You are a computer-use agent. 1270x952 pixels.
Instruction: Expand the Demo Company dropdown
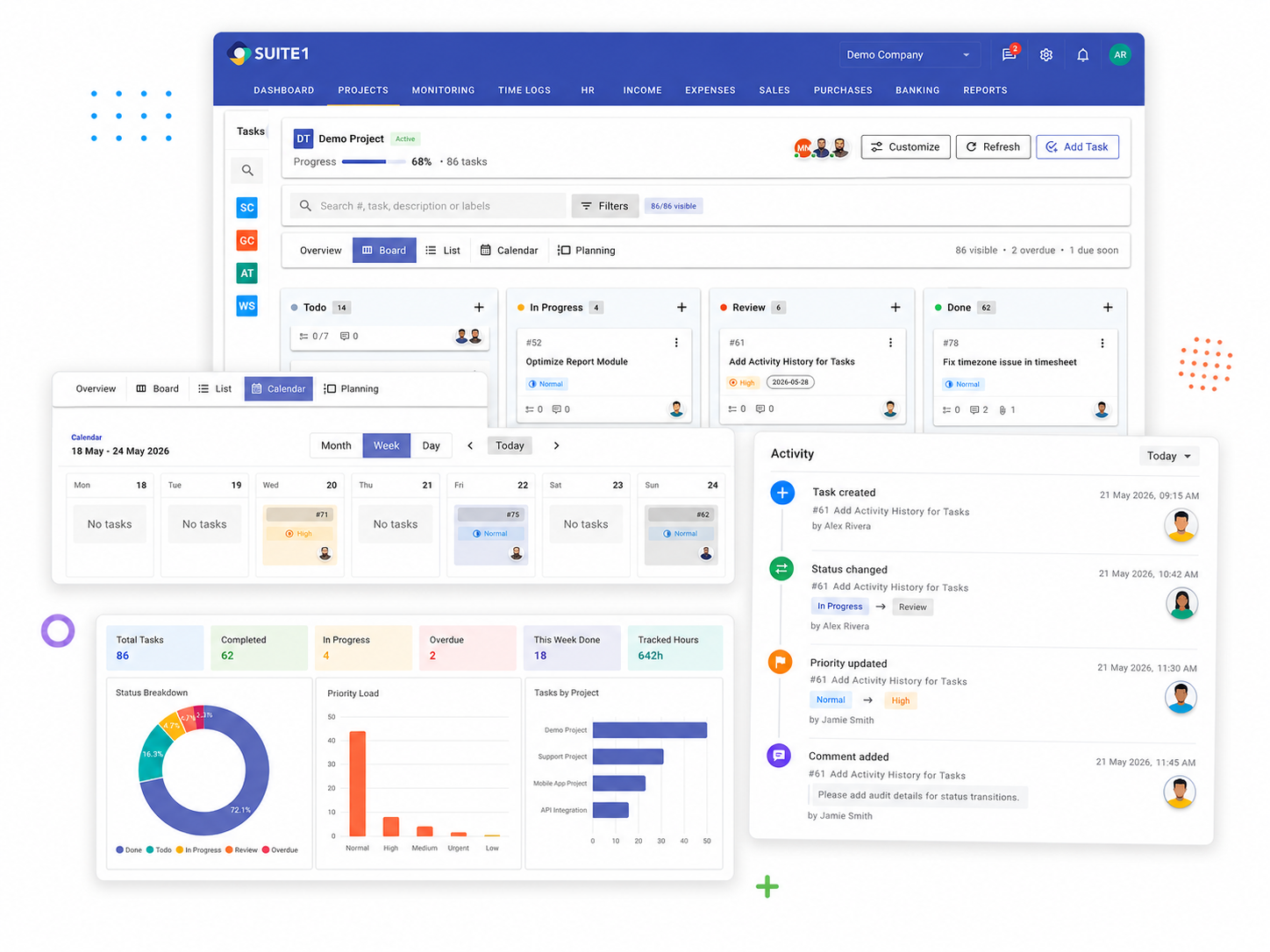coord(908,54)
